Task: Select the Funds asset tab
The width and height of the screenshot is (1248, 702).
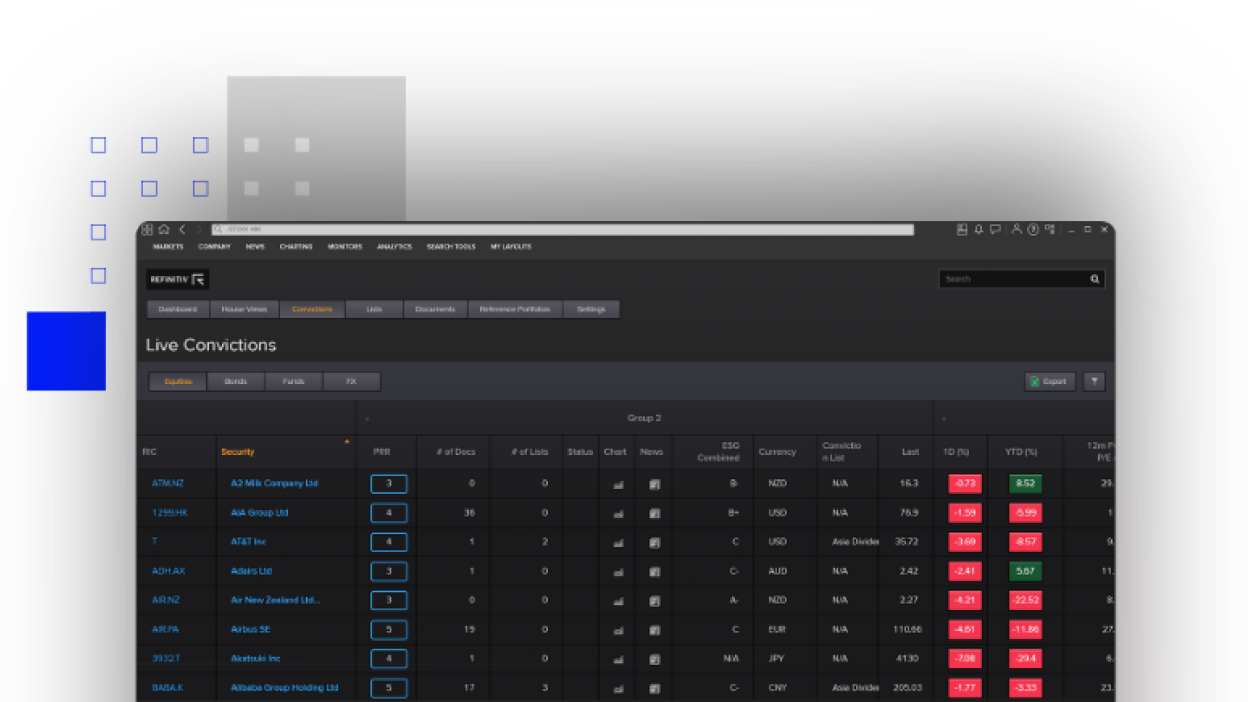Action: click(293, 381)
